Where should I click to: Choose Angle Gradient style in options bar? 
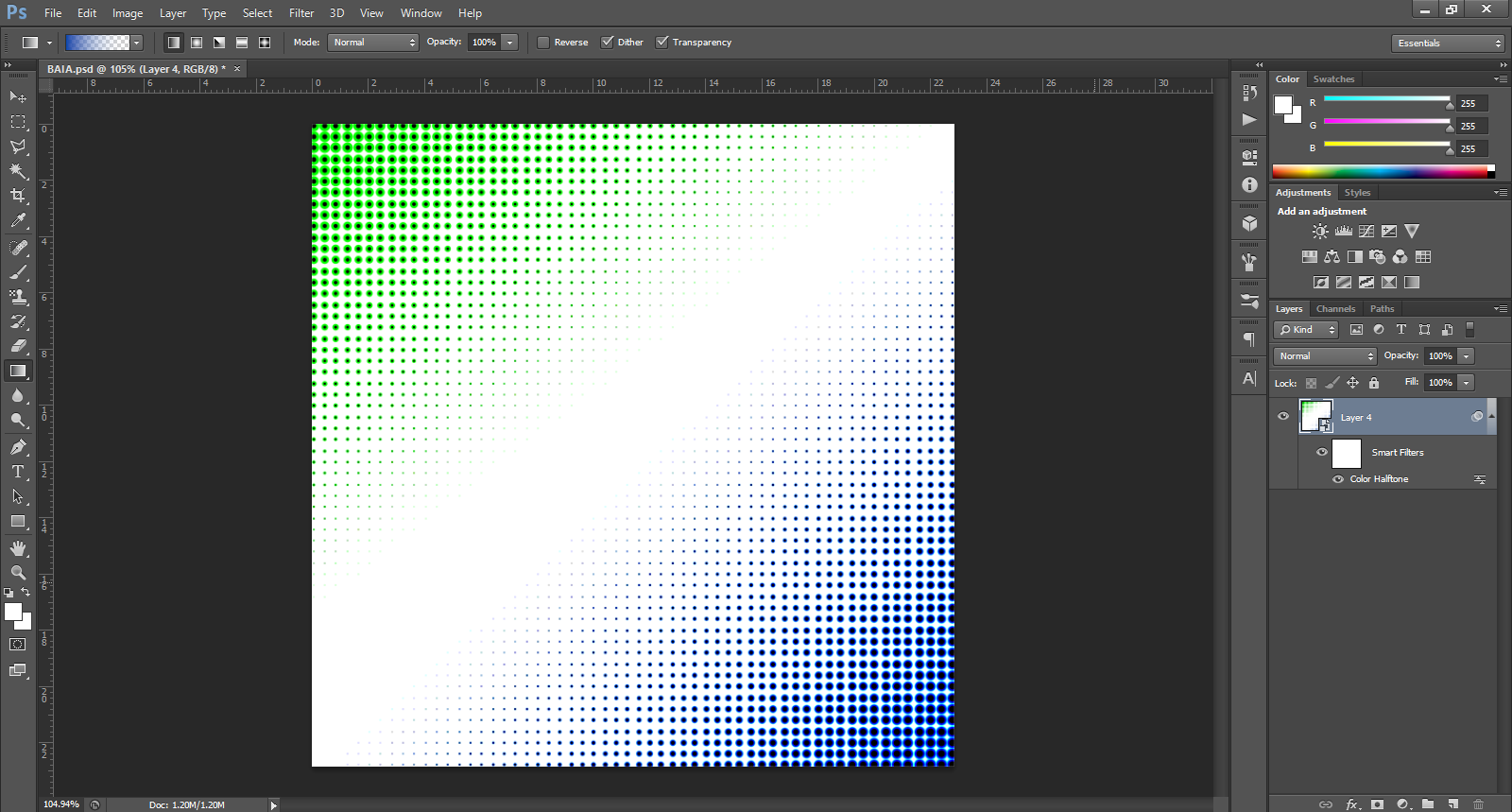218,43
